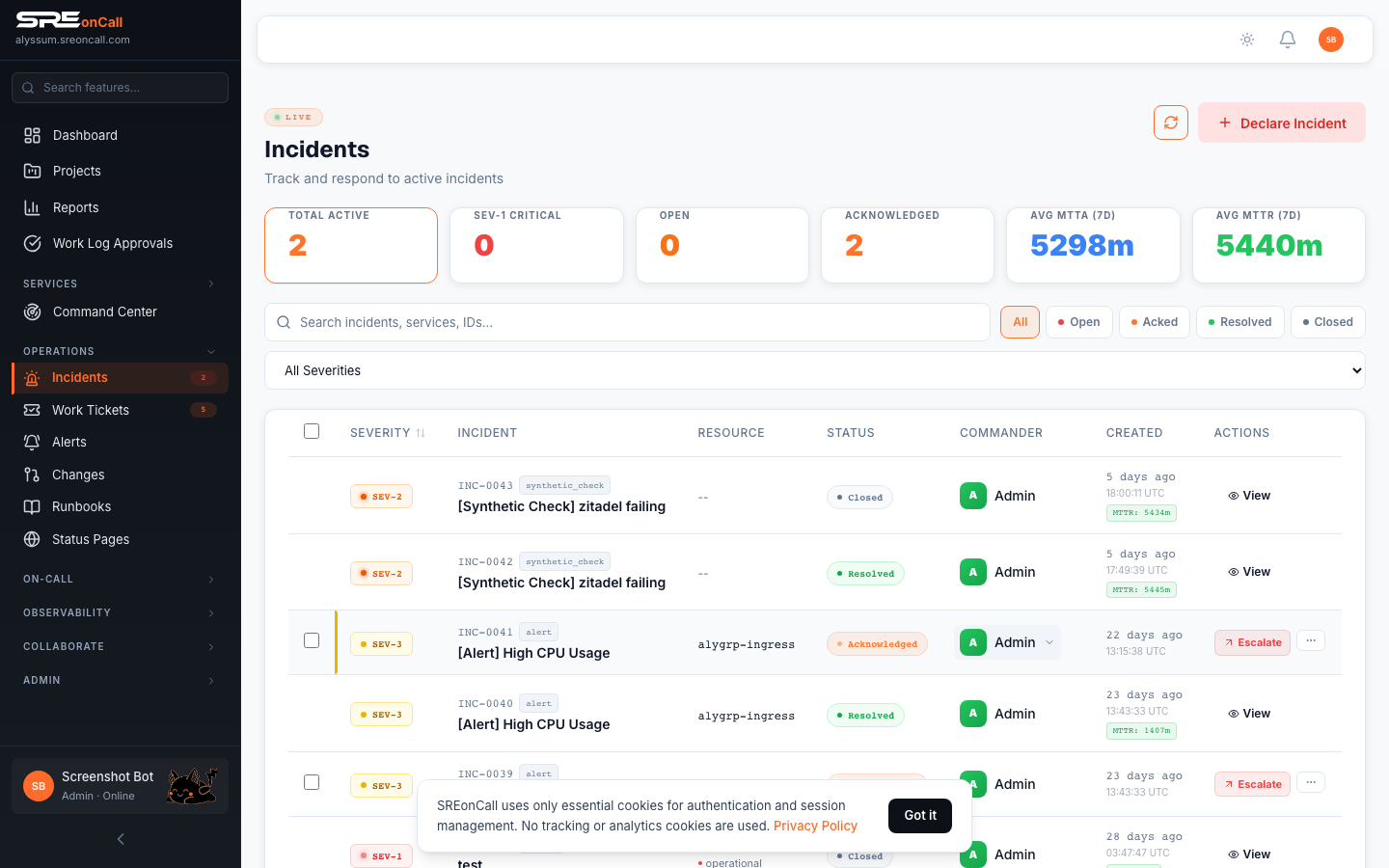Open Dashboard from the sidebar icon

pyautogui.click(x=33, y=136)
